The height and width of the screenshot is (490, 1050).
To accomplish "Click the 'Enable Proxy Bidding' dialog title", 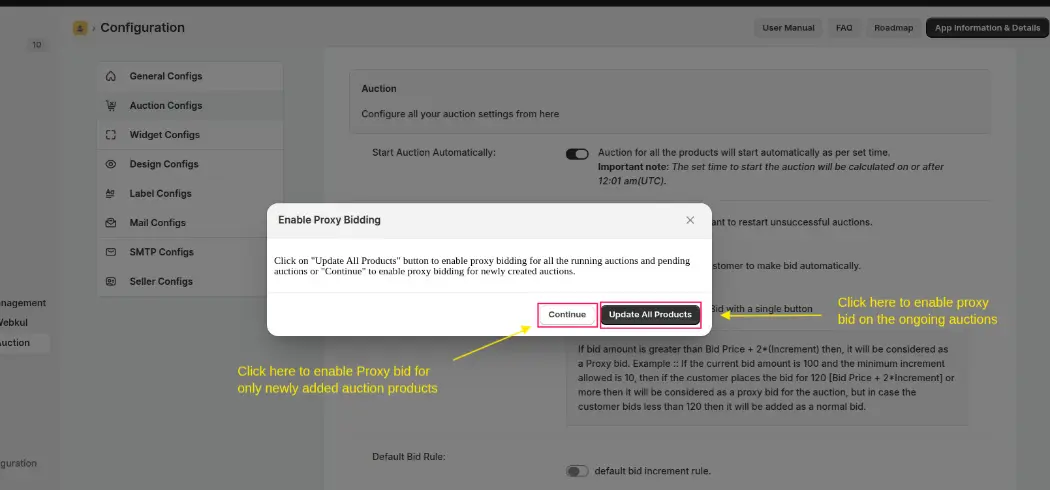I will (x=329, y=220).
